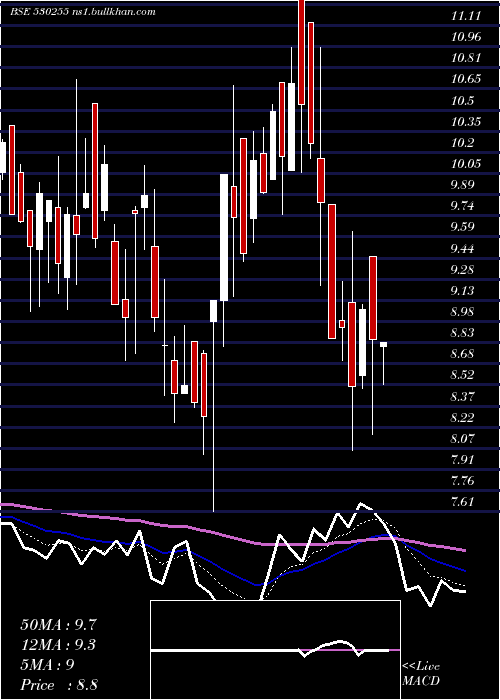Click the 9.44 price axis label
The width and height of the screenshot is (500, 700).
tap(462, 249)
